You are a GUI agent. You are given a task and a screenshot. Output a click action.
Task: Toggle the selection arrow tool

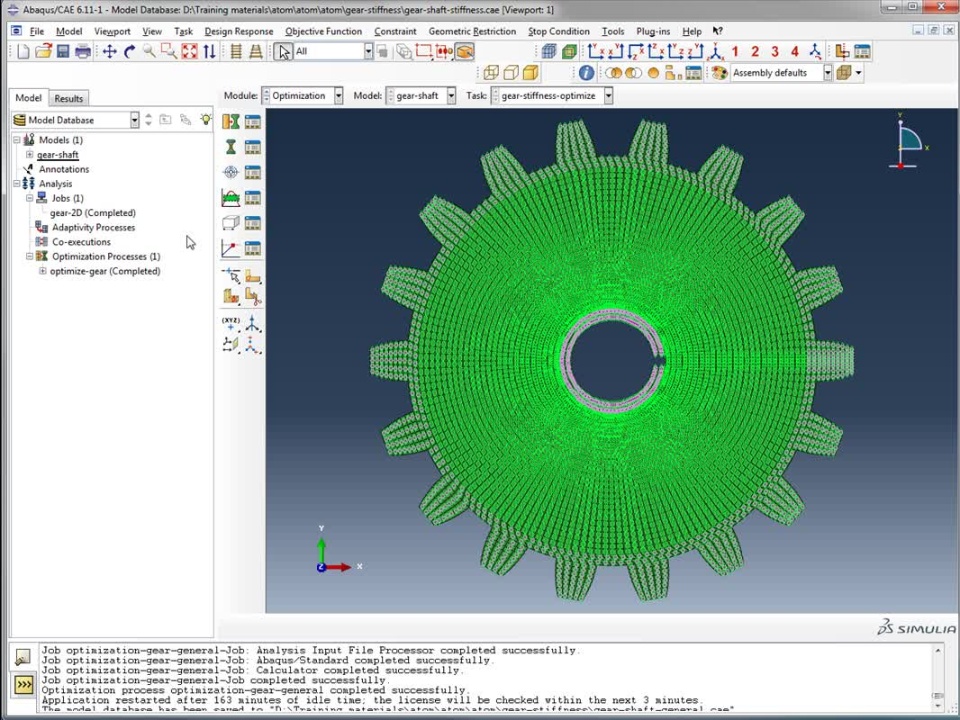tap(283, 51)
